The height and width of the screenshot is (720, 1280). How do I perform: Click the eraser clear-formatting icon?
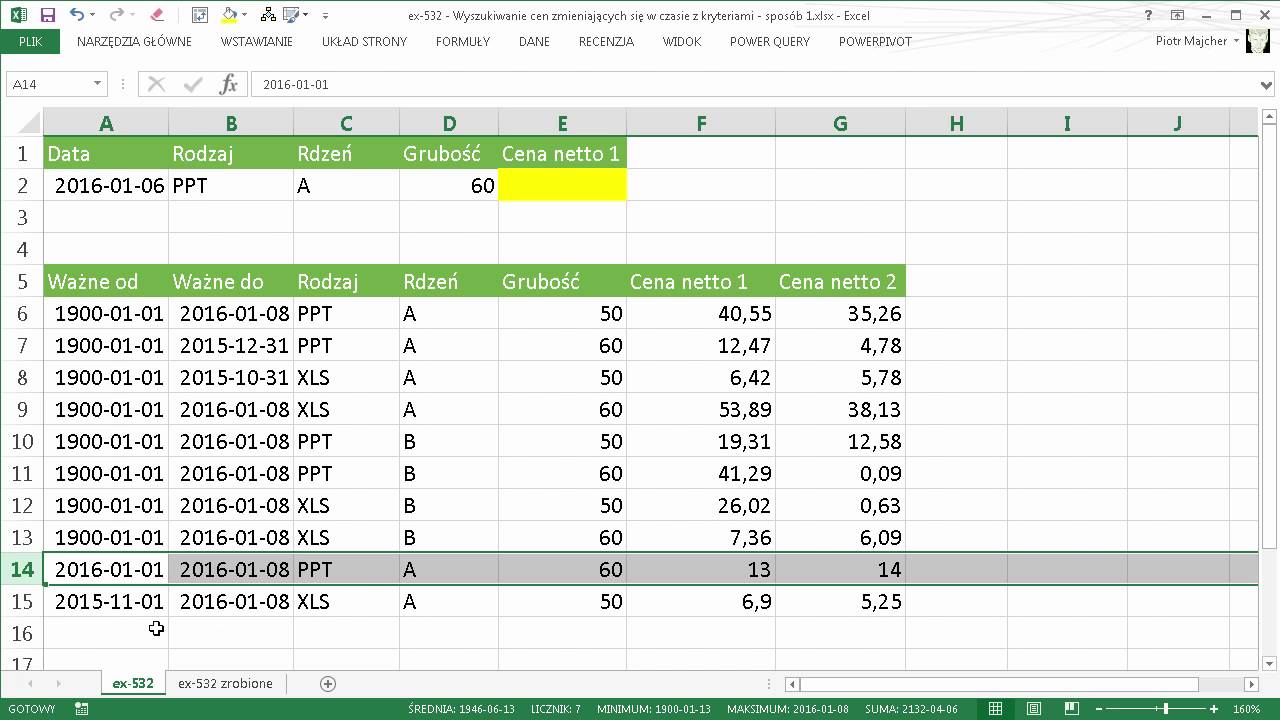coord(156,15)
